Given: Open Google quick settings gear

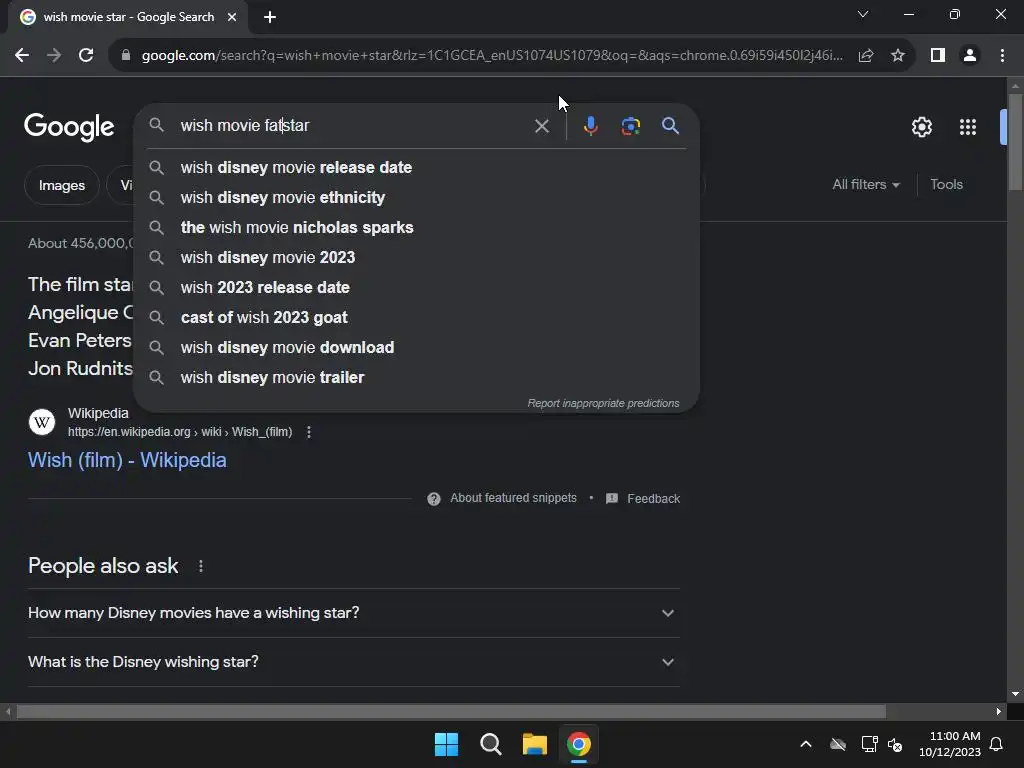Looking at the screenshot, I should pos(921,127).
